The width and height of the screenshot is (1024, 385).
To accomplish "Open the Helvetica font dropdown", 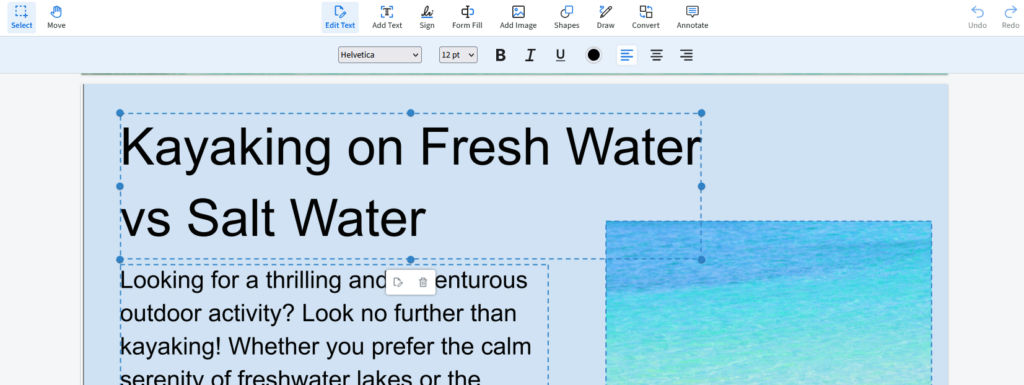I will [379, 55].
